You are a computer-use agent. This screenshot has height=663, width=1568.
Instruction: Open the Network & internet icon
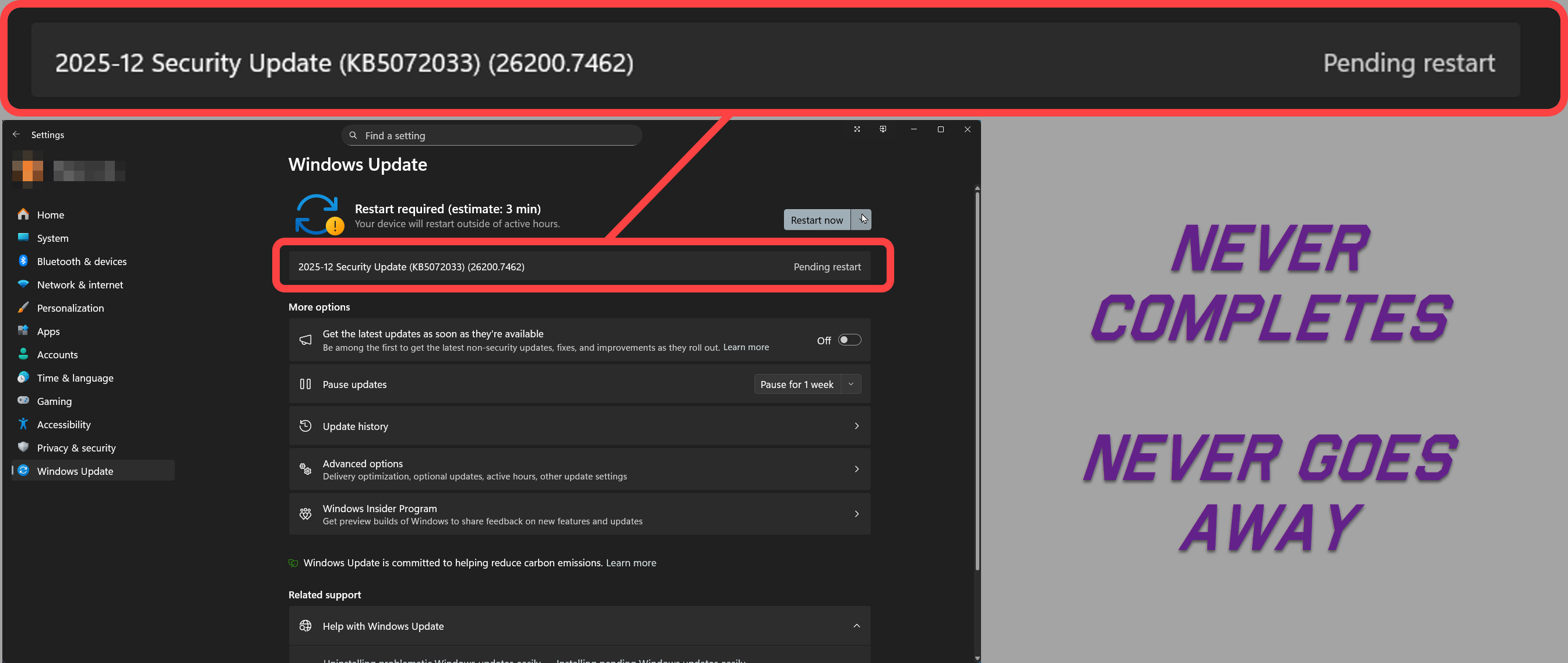[23, 284]
